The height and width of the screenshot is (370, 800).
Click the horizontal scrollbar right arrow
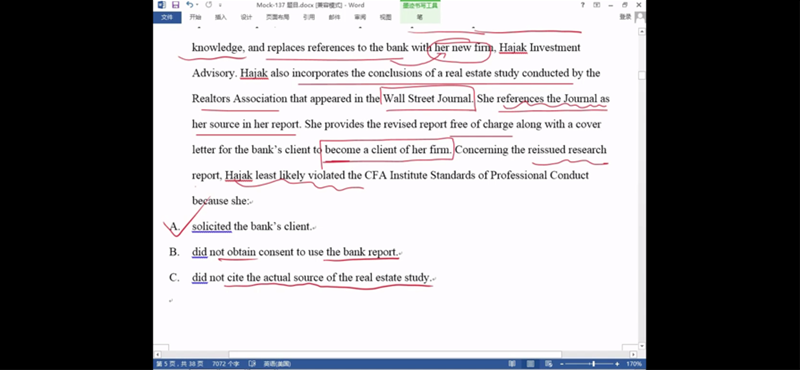(x=634, y=354)
